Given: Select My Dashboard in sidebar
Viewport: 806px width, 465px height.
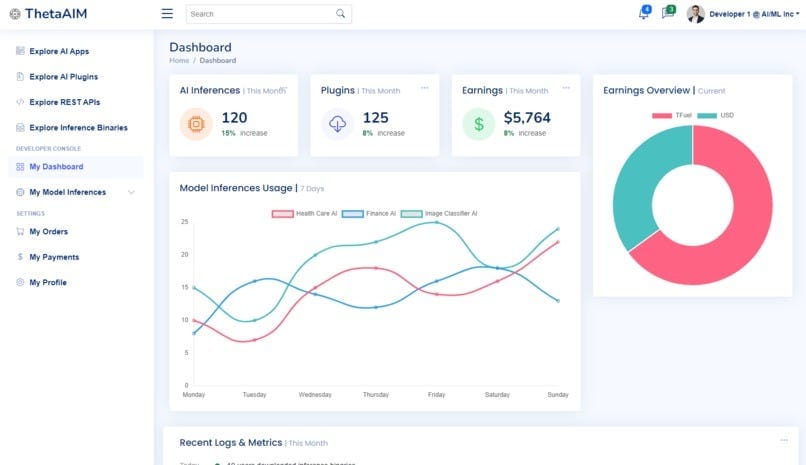Looking at the screenshot, I should tap(76, 167).
